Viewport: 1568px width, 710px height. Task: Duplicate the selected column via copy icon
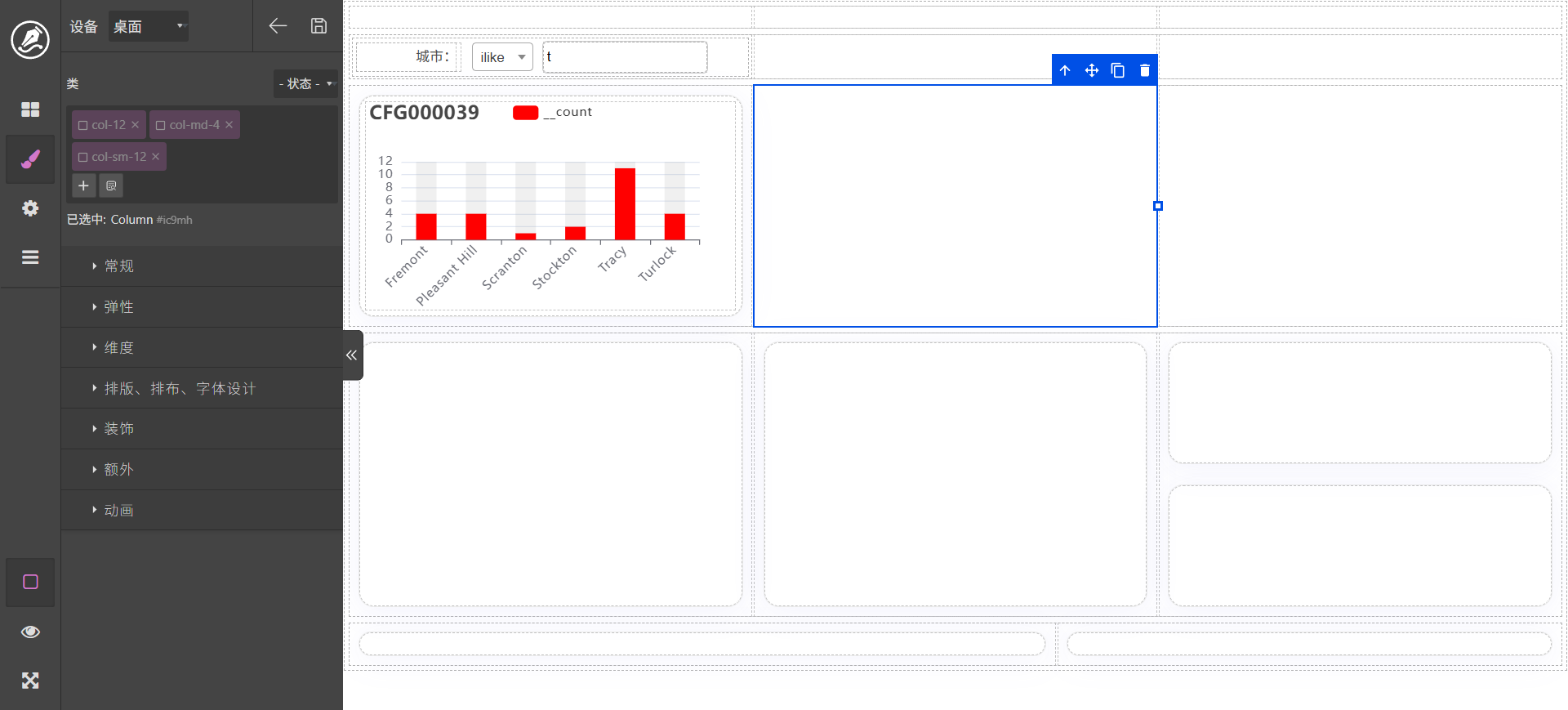click(x=1118, y=70)
